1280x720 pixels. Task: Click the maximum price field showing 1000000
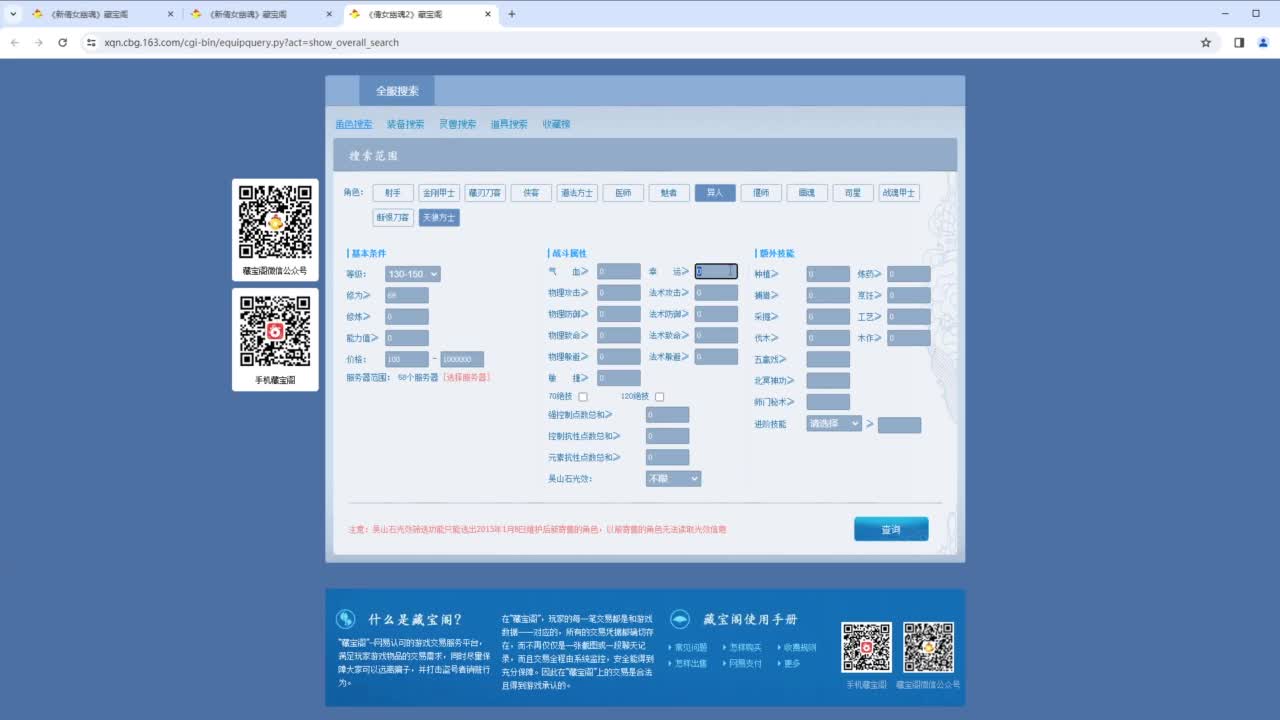point(462,359)
